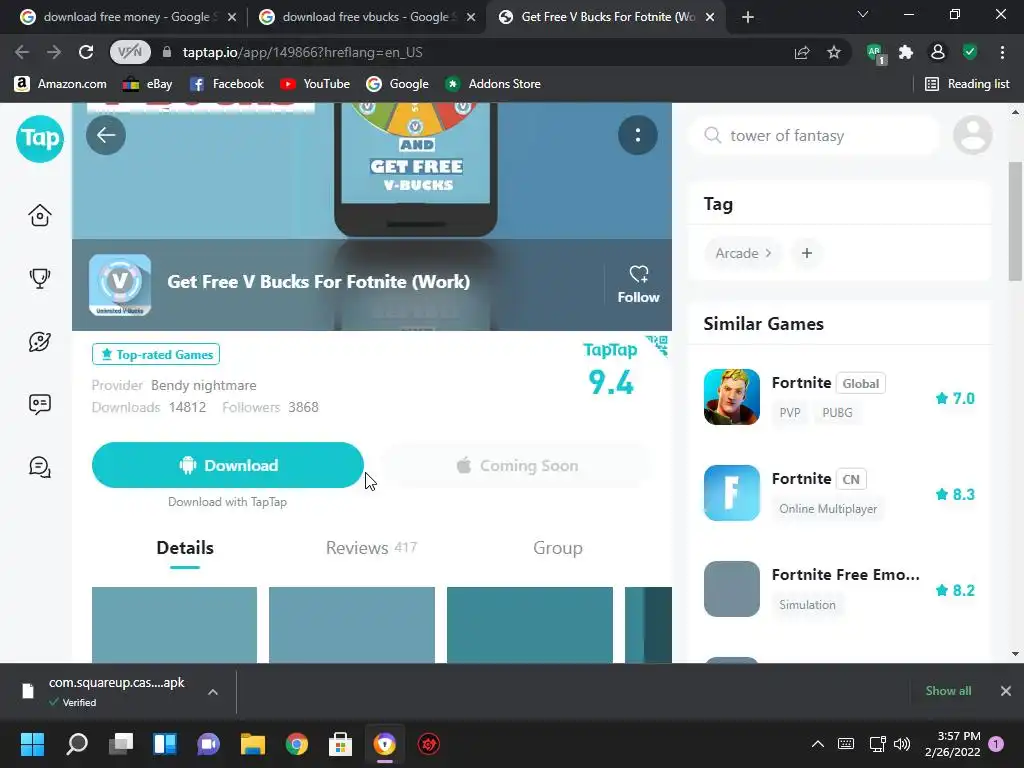Click the Simulation tag

(807, 605)
